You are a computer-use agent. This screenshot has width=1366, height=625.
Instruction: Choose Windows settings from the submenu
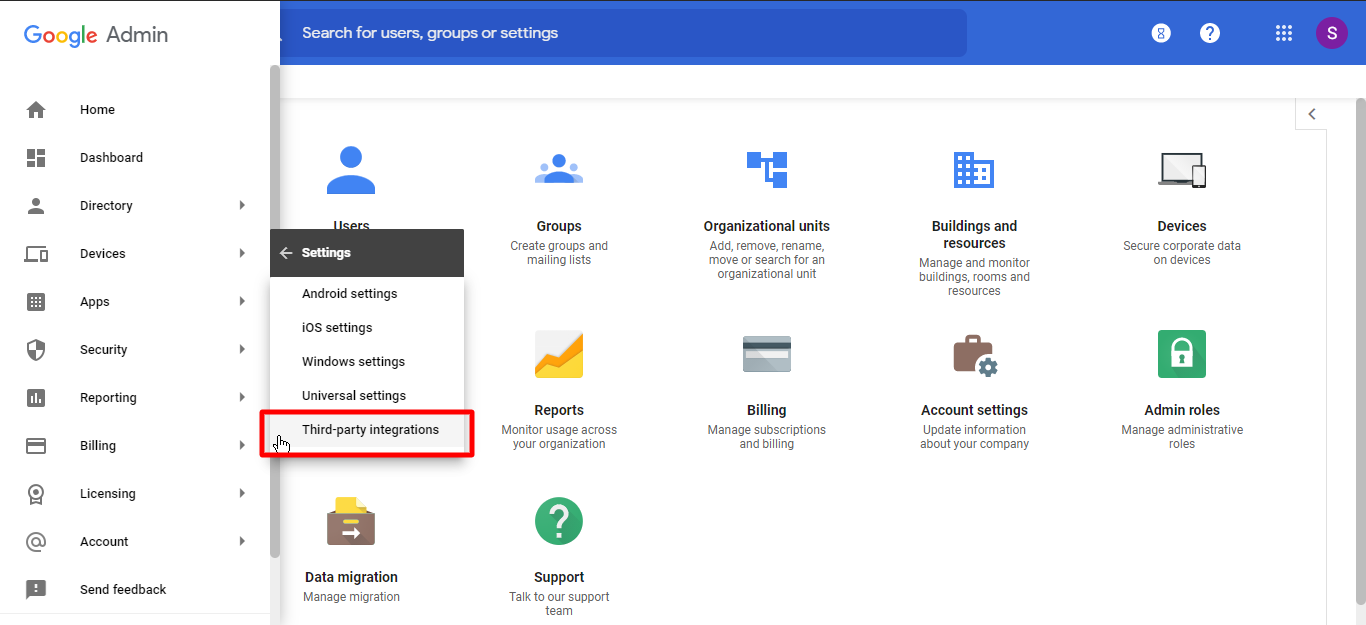(x=353, y=362)
